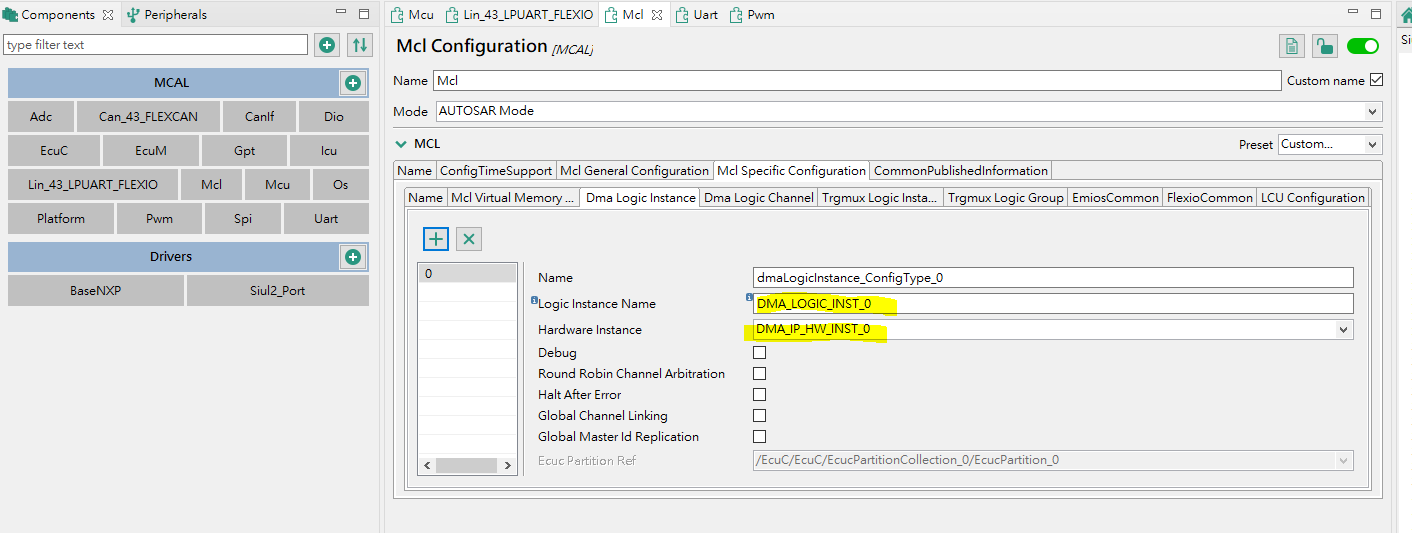Enable the Debug checkbox
Viewport: 1412px width, 533px height.
[759, 352]
